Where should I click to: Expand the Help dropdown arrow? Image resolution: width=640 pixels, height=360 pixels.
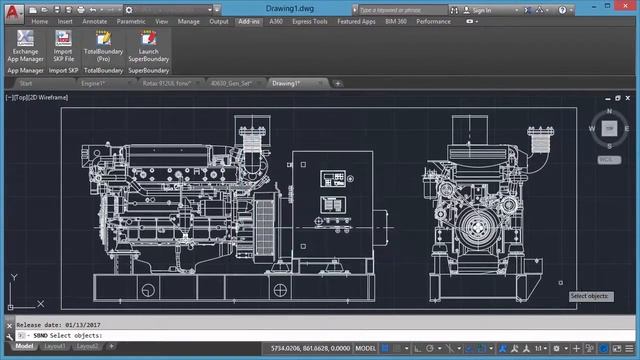(571, 10)
